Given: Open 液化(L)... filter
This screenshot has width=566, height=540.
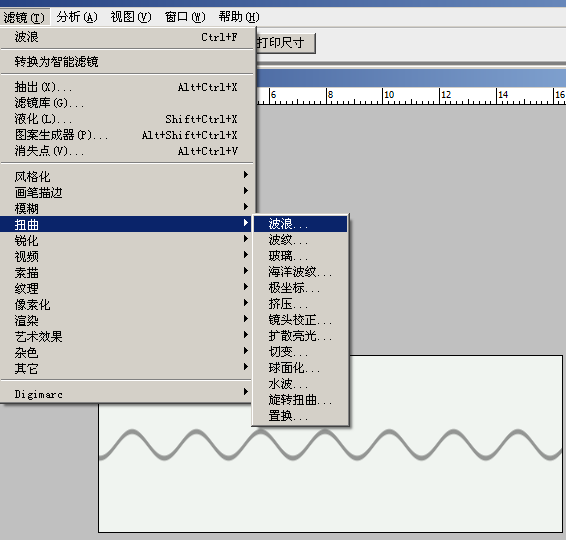Looking at the screenshot, I should [126, 119].
